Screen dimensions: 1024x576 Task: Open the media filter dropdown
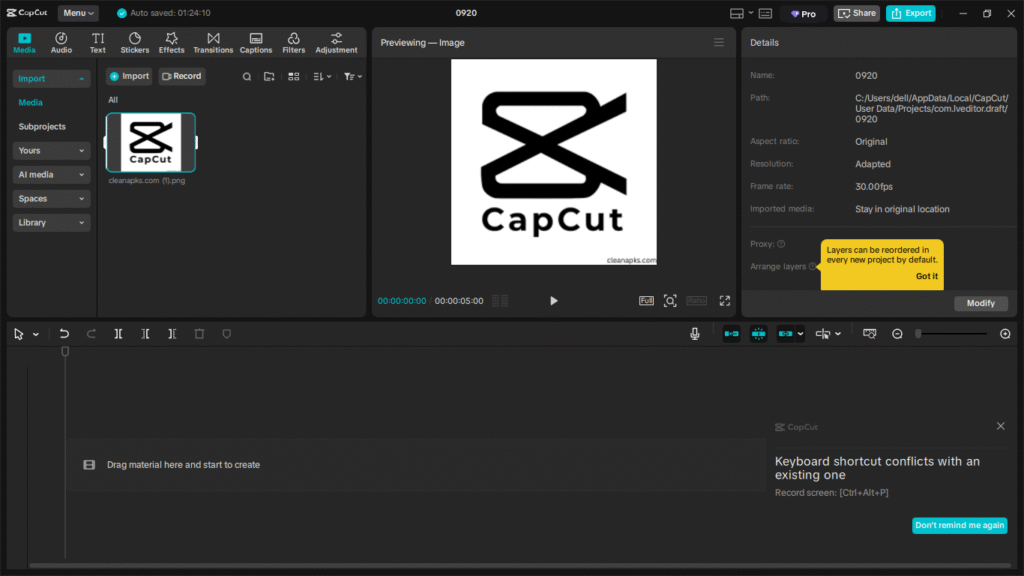[x=353, y=77]
